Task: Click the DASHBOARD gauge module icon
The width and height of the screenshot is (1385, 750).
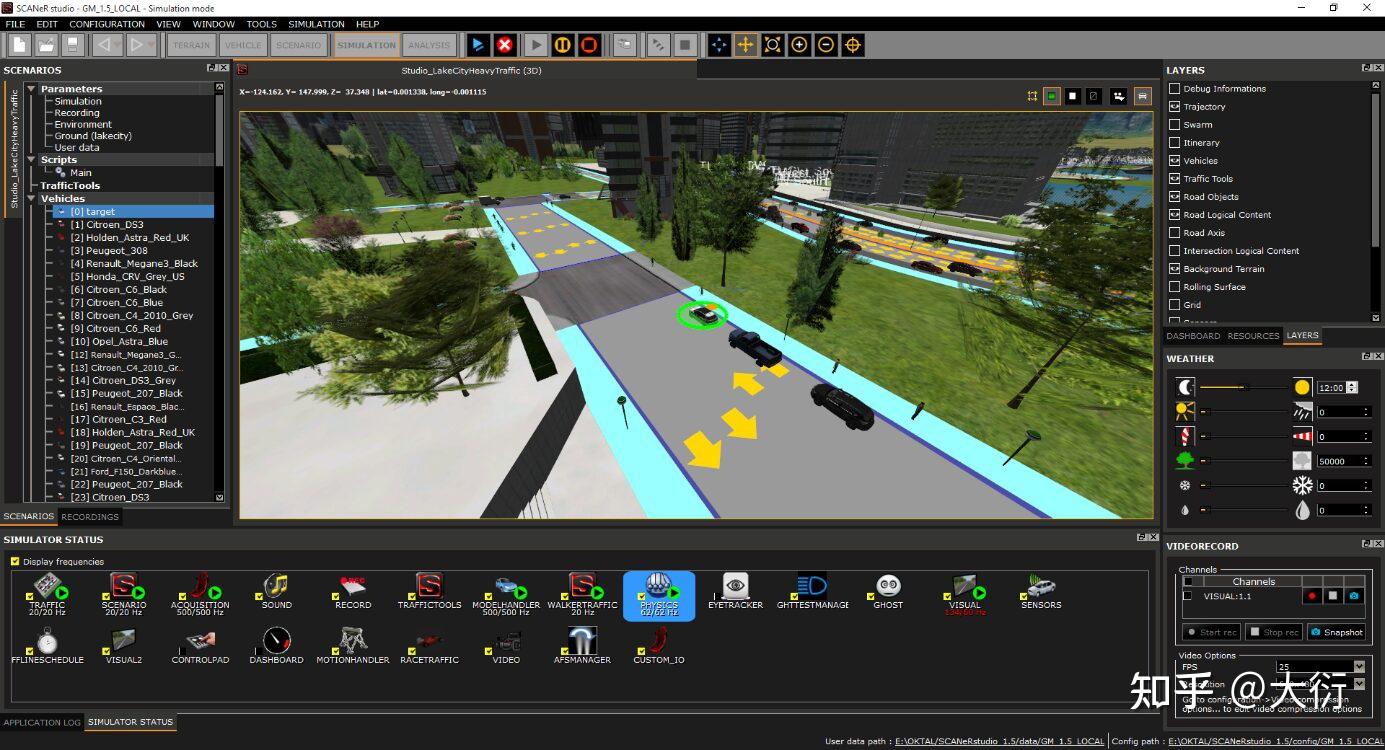Action: click(x=276, y=646)
